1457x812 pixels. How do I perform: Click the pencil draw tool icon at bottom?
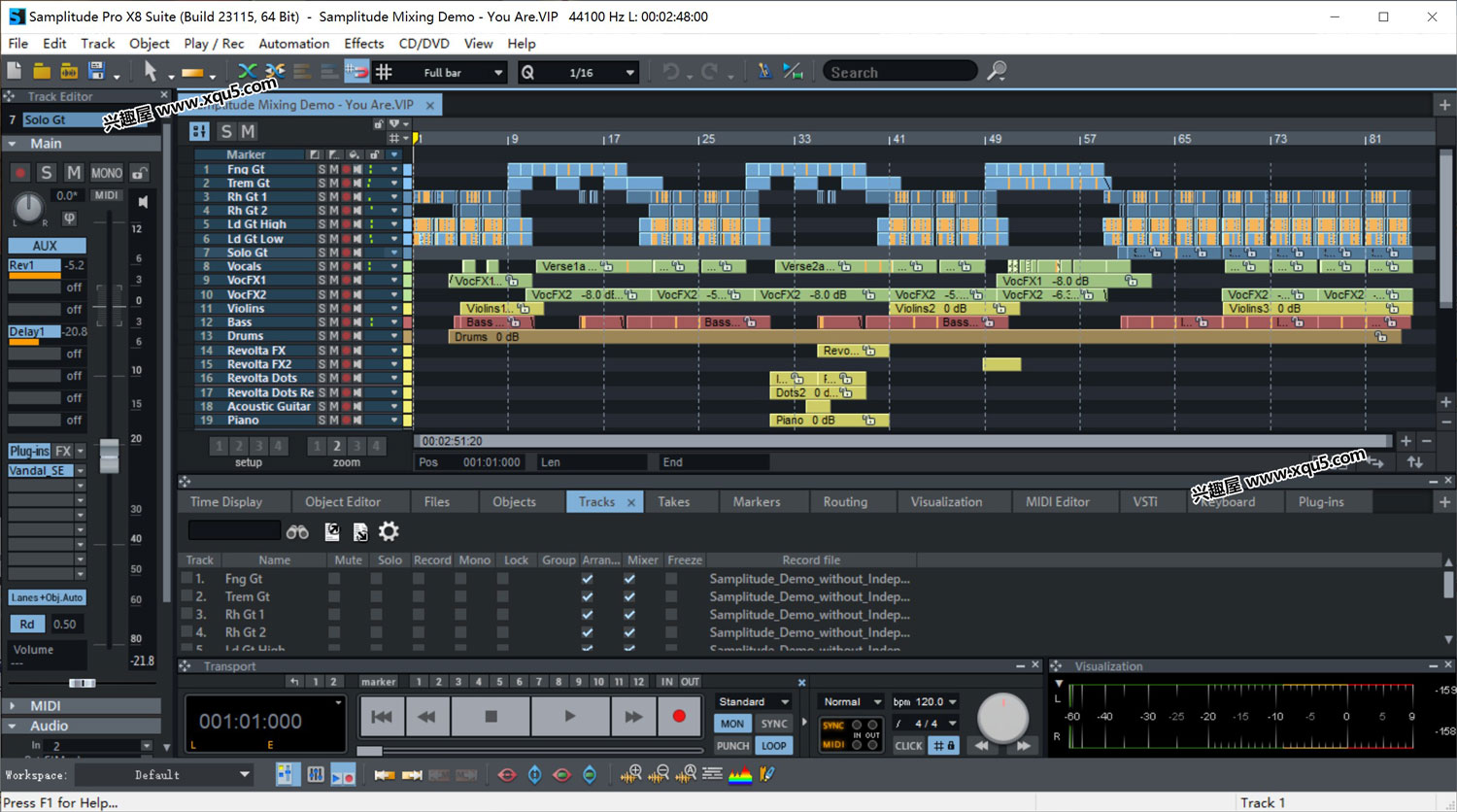tap(767, 774)
